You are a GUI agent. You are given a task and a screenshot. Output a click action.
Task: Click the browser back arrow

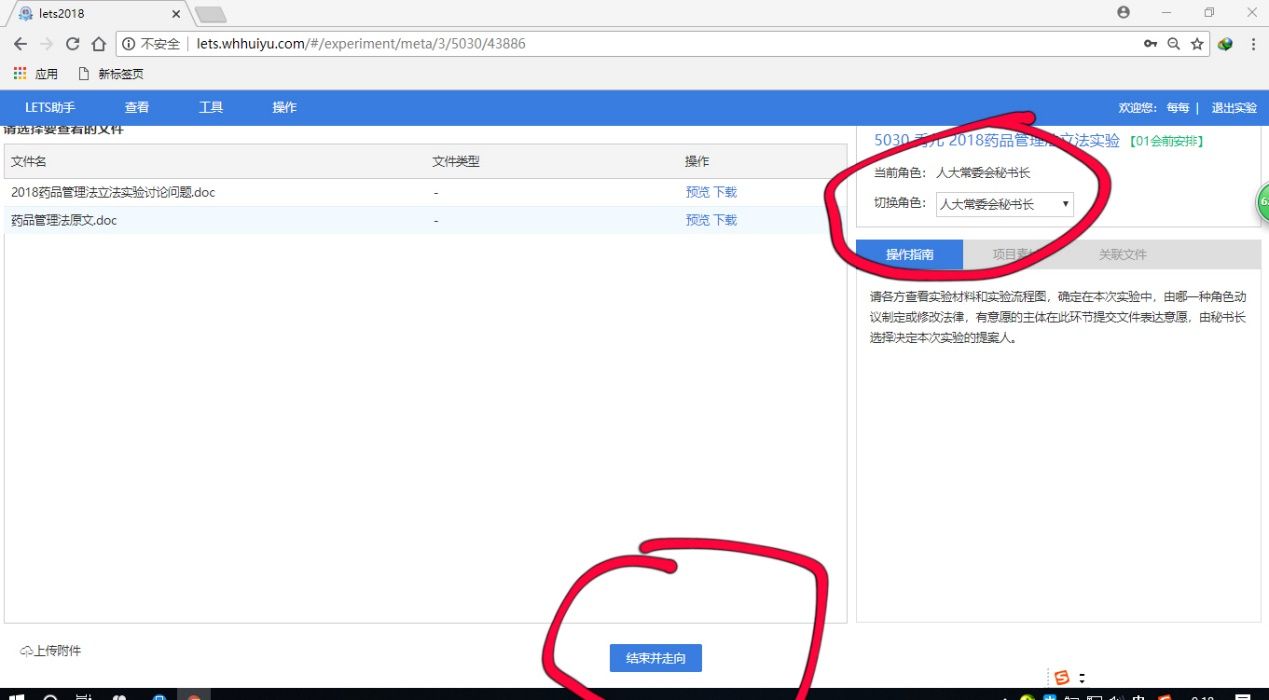20,44
